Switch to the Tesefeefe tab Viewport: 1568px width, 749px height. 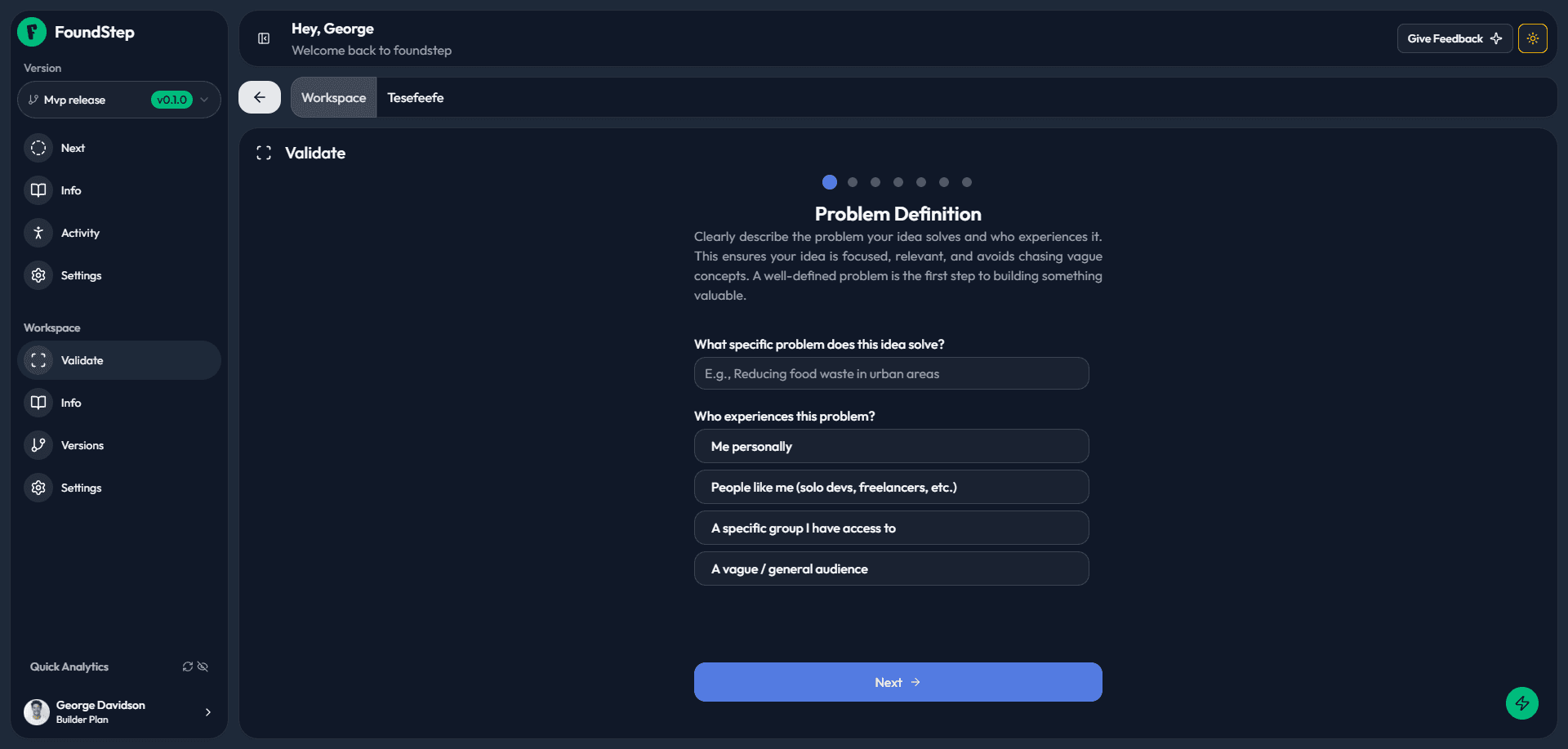coord(415,97)
